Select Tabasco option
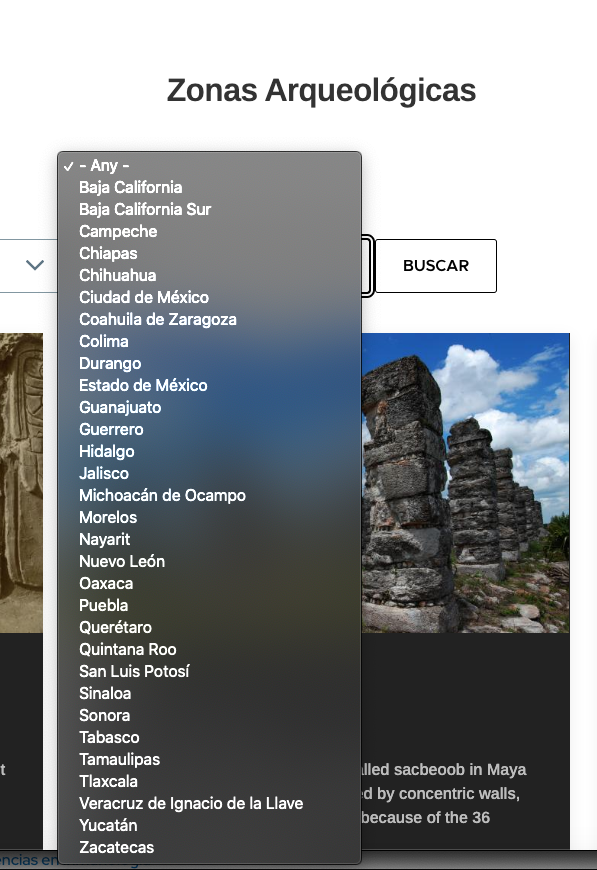 pos(210,737)
